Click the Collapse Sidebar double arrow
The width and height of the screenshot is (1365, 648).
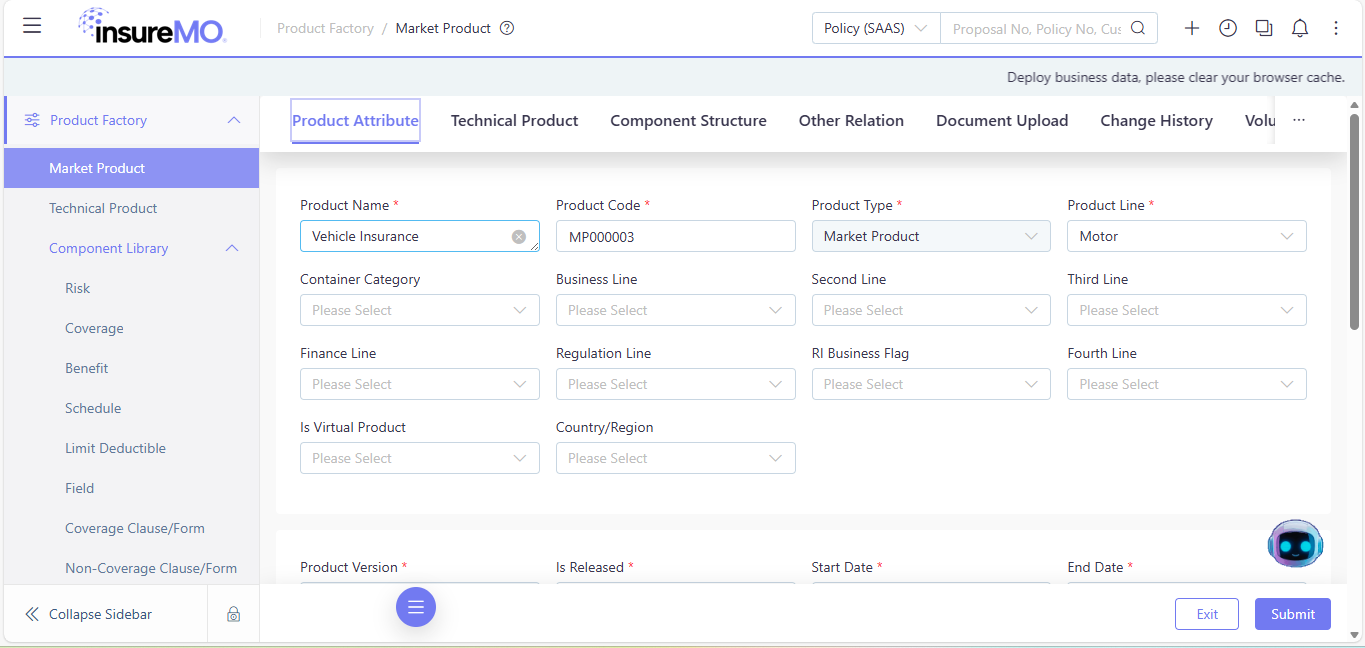(32, 614)
